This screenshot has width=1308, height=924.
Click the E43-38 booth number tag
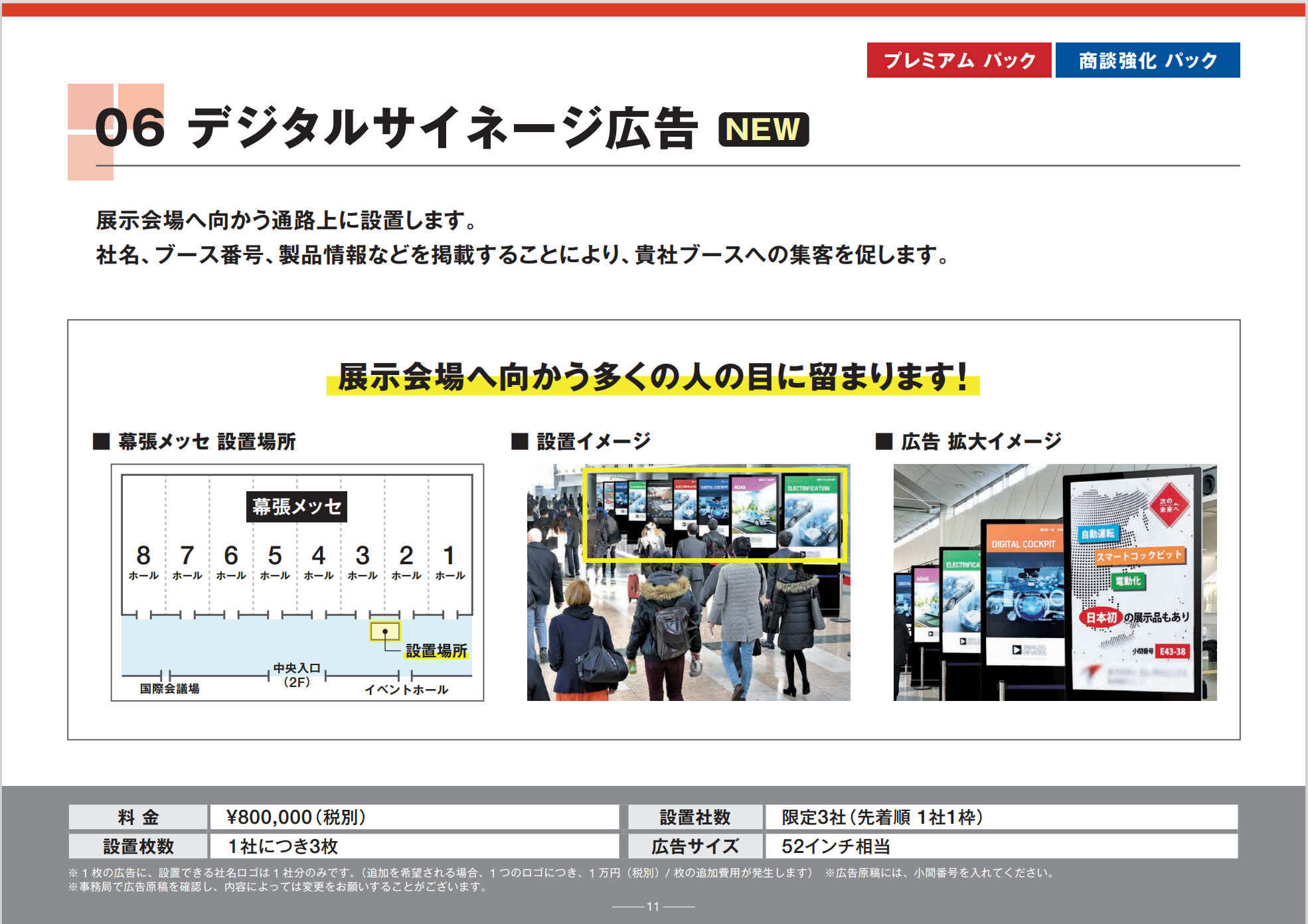tap(1173, 651)
